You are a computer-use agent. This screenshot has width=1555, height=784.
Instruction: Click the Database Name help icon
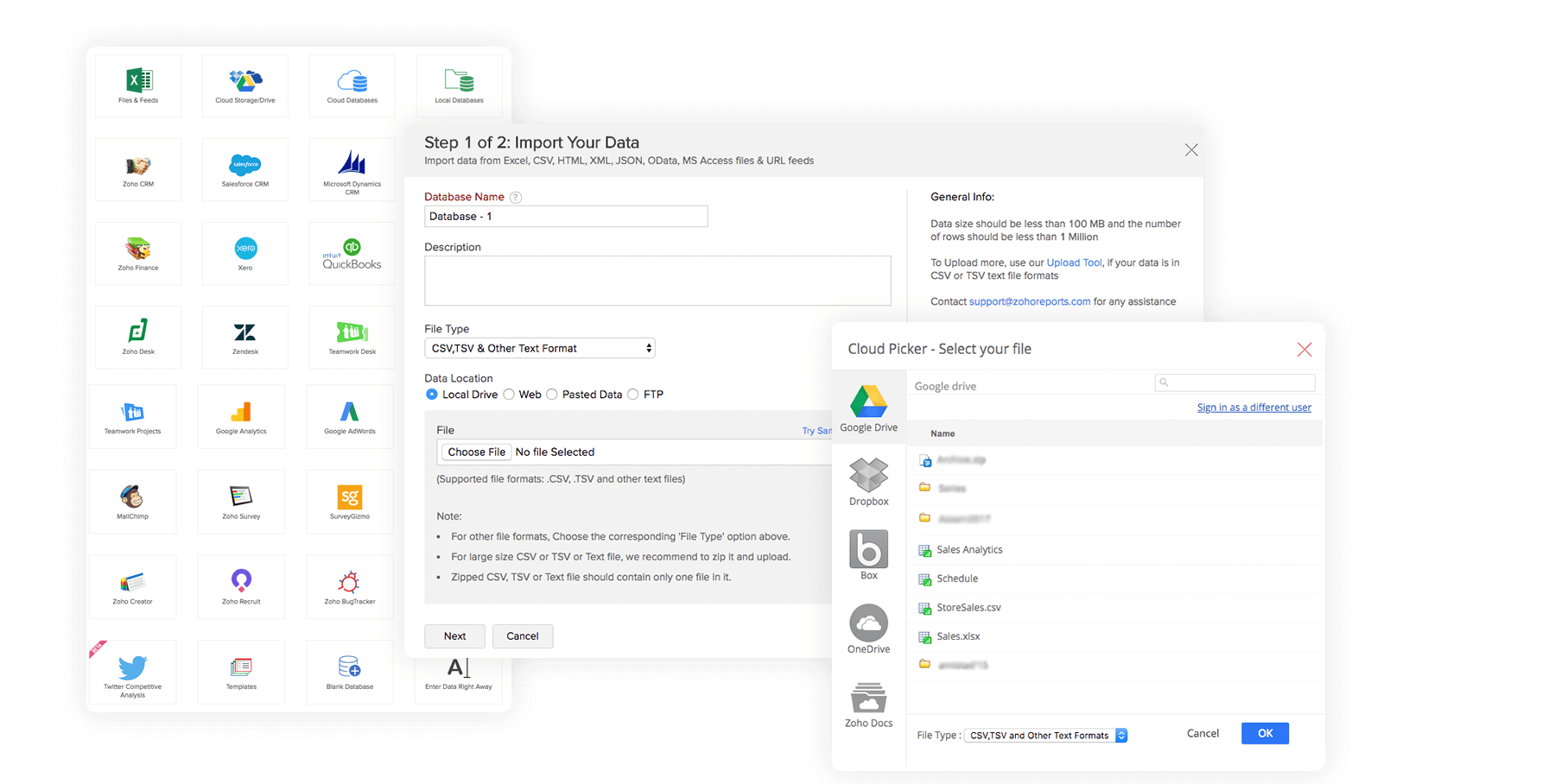tap(516, 197)
